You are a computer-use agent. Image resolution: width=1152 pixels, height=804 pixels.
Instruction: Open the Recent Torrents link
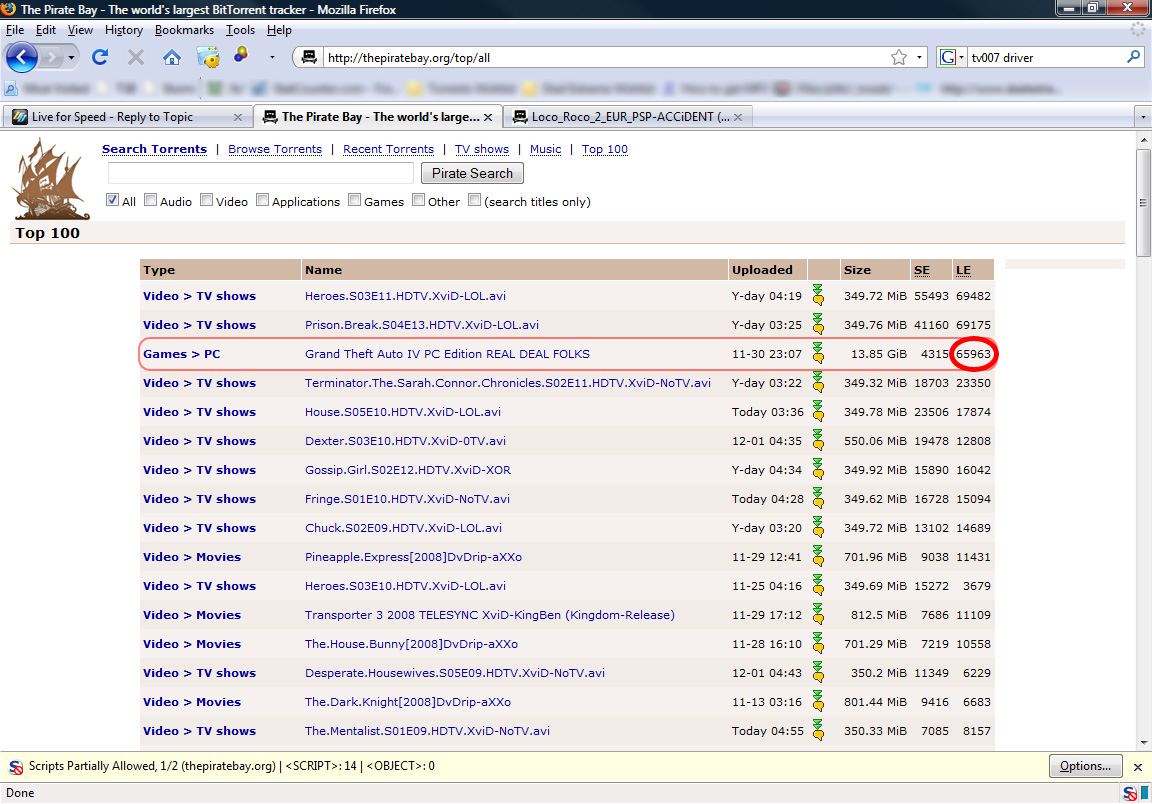pyautogui.click(x=388, y=149)
